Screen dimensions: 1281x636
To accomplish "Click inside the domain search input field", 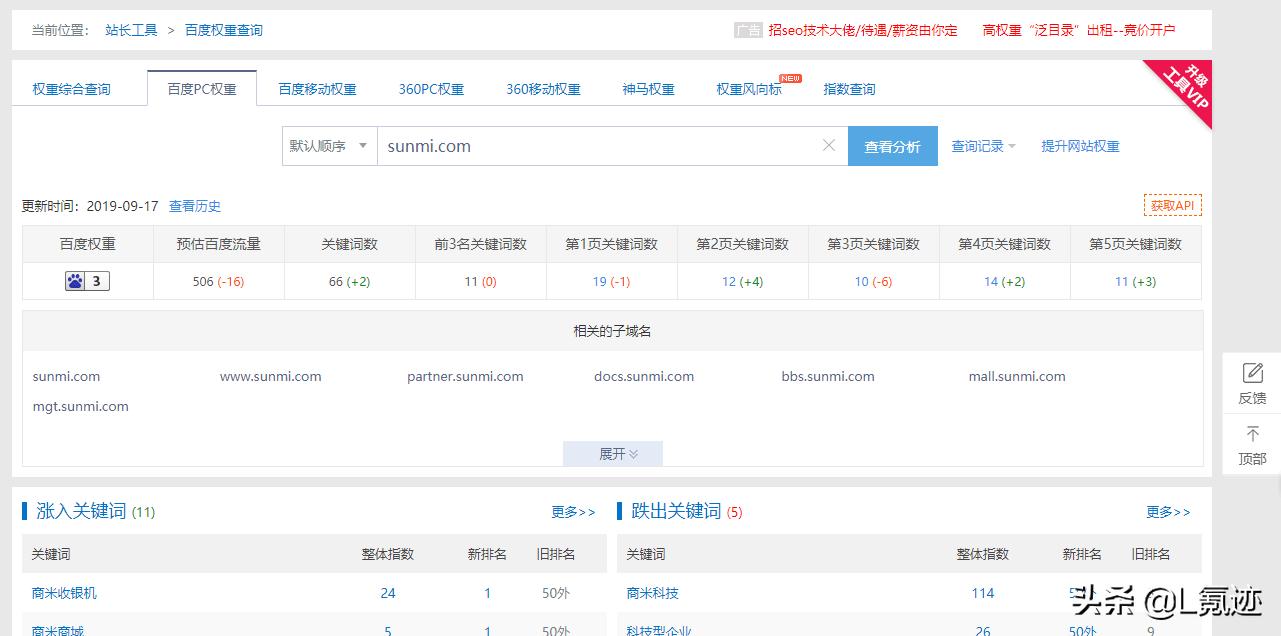I will click(600, 145).
